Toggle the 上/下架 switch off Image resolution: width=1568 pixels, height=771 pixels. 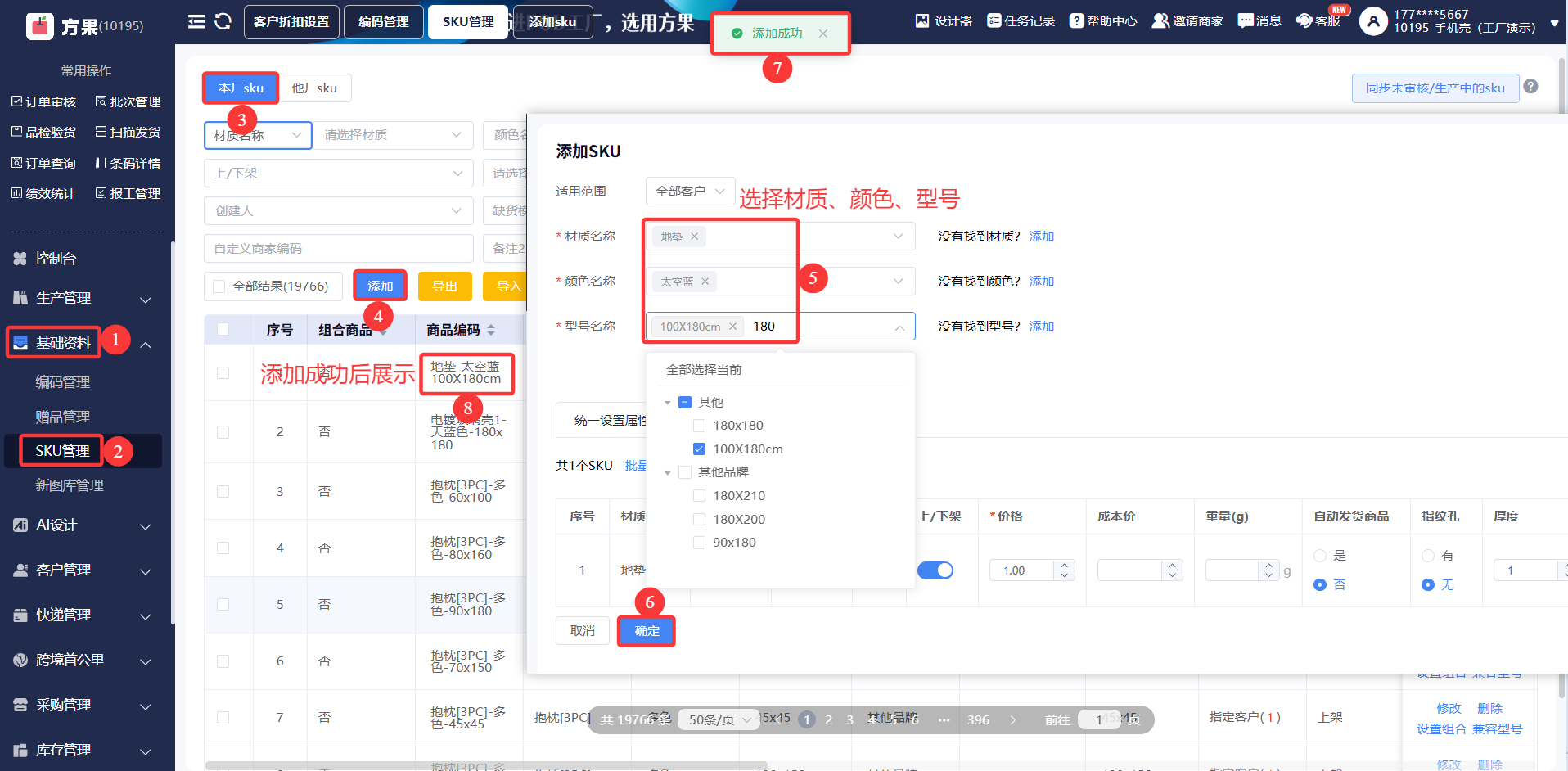[935, 570]
